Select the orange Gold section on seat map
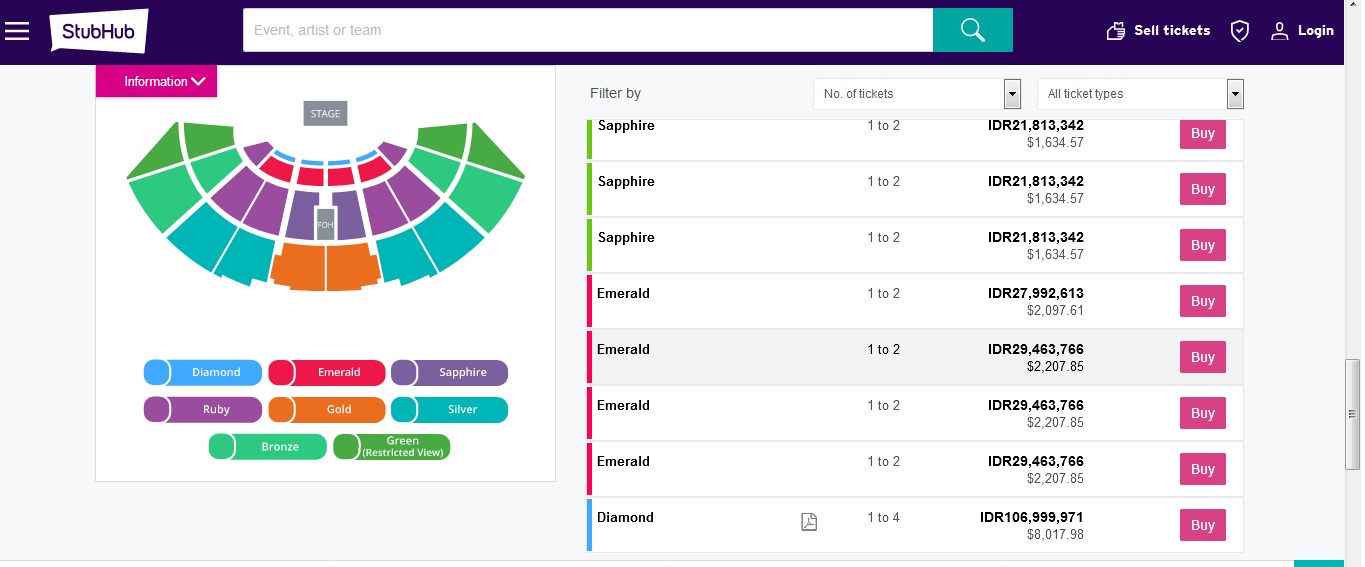The height and width of the screenshot is (567, 1365). coord(325,266)
